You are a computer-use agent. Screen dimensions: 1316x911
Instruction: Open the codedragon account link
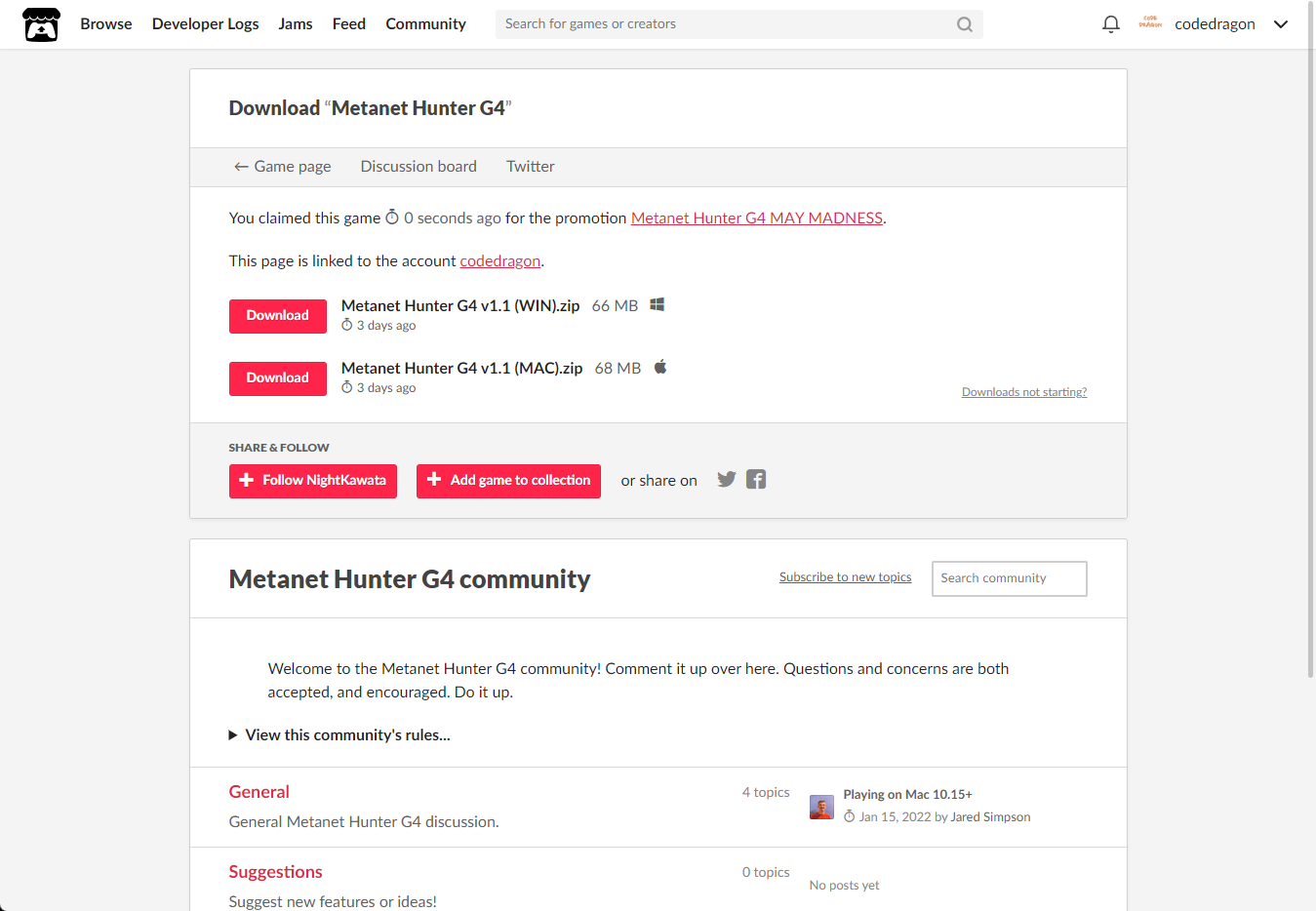click(x=500, y=261)
